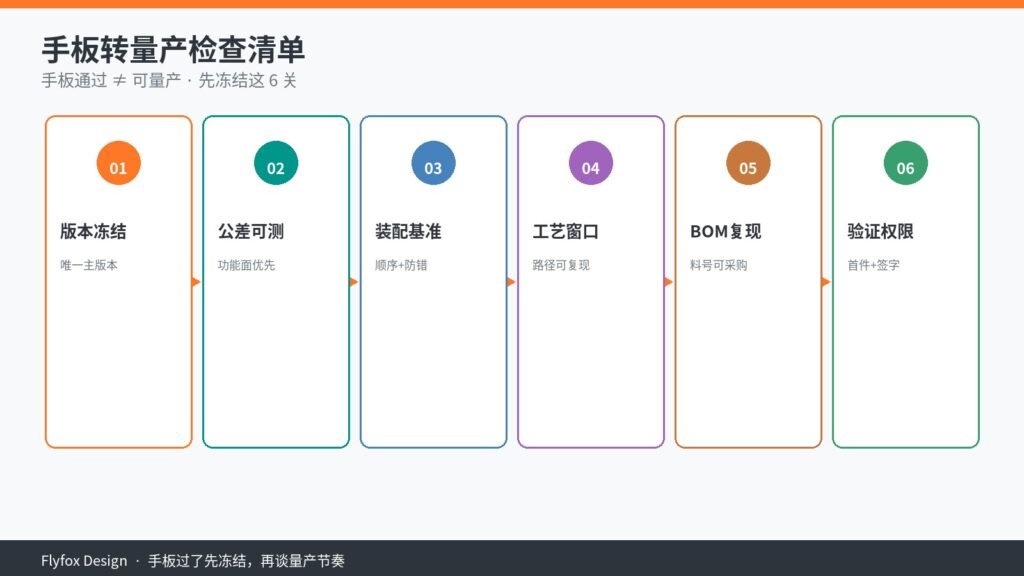Click the text 料号可采购
The height and width of the screenshot is (576, 1024).
[x=718, y=265]
